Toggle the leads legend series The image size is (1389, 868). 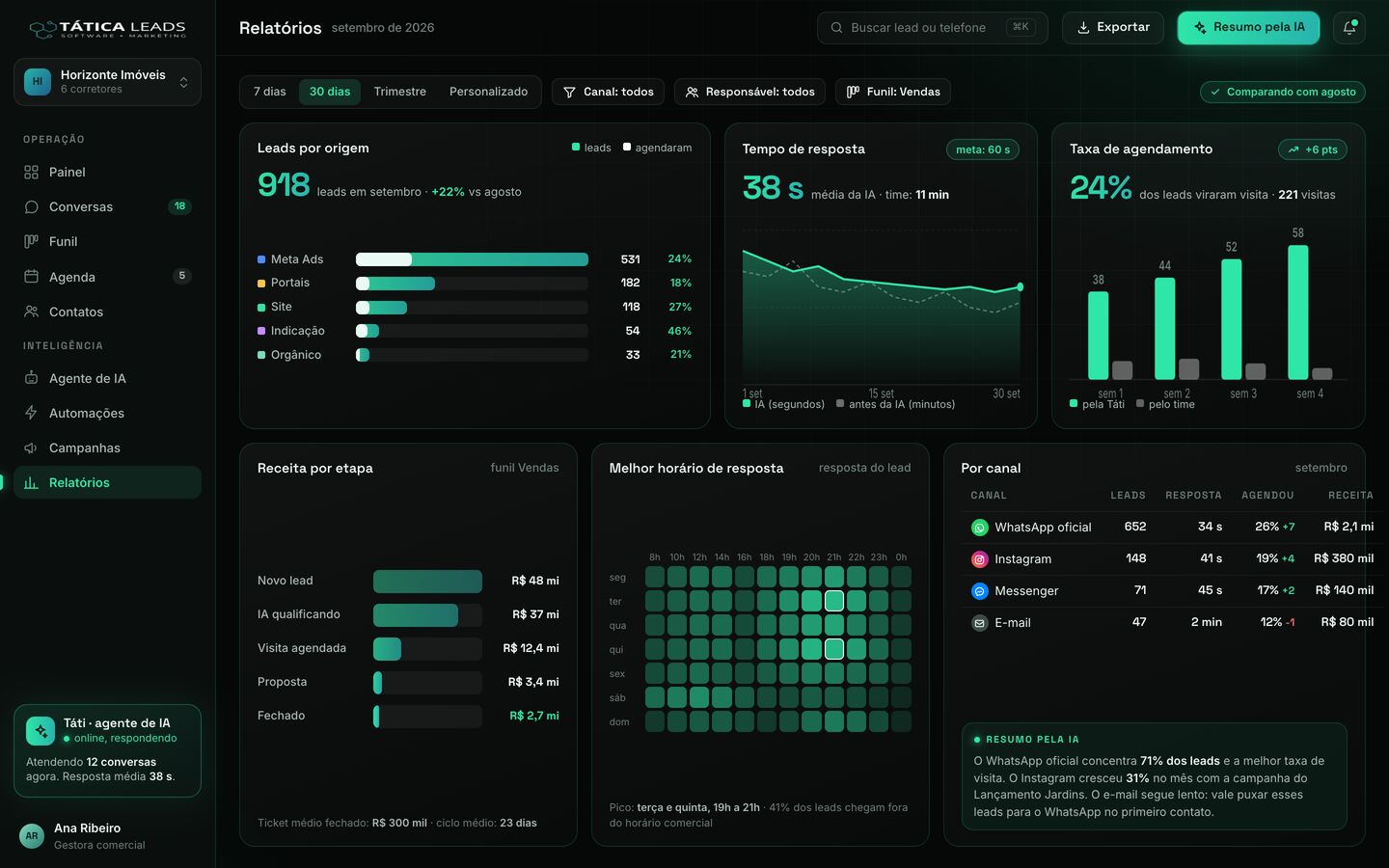click(591, 148)
